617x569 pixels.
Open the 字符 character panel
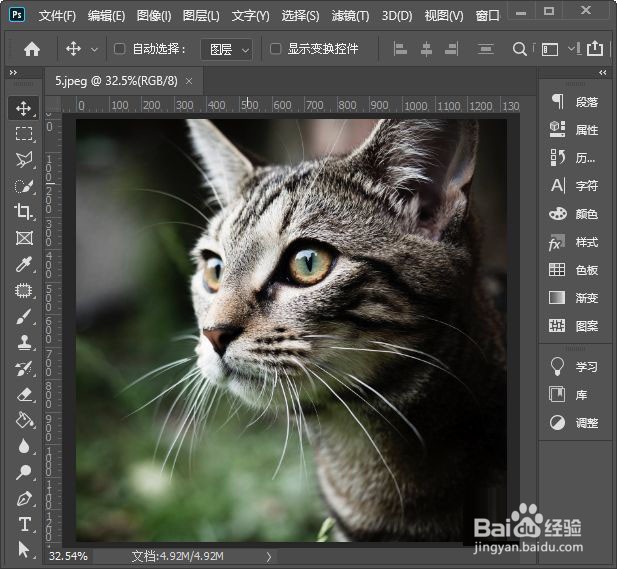tap(574, 185)
